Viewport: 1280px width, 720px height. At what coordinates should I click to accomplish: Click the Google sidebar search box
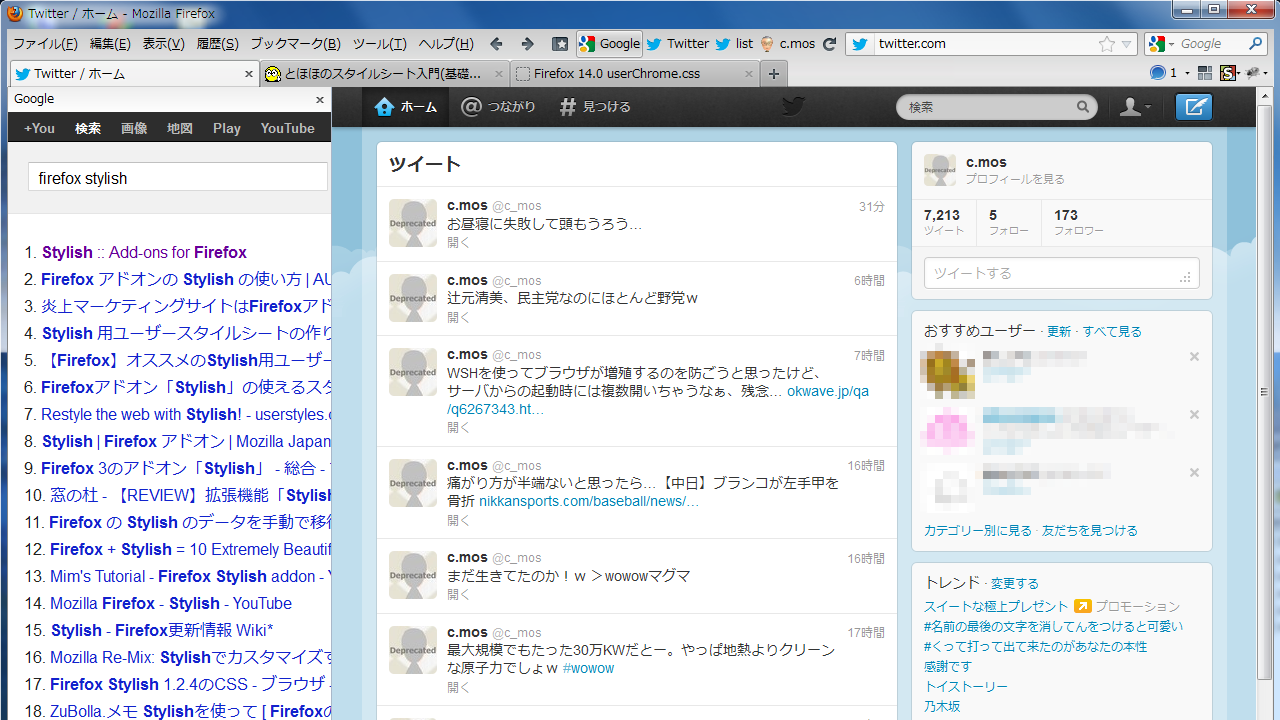coord(178,178)
